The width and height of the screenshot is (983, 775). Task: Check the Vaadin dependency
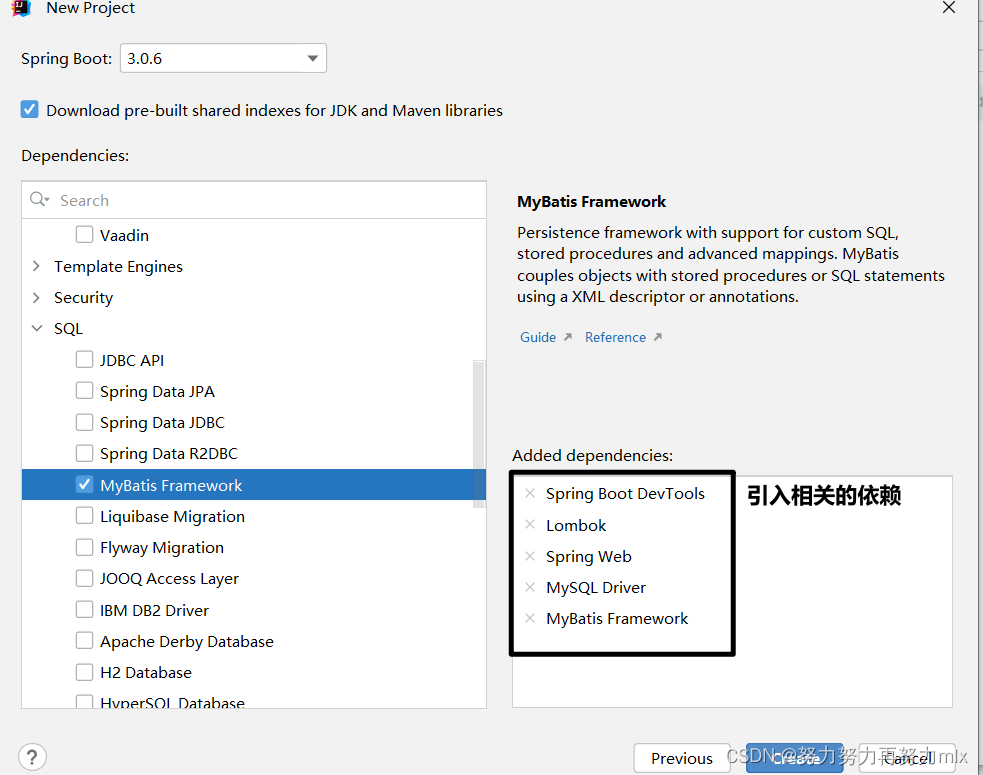[84, 235]
